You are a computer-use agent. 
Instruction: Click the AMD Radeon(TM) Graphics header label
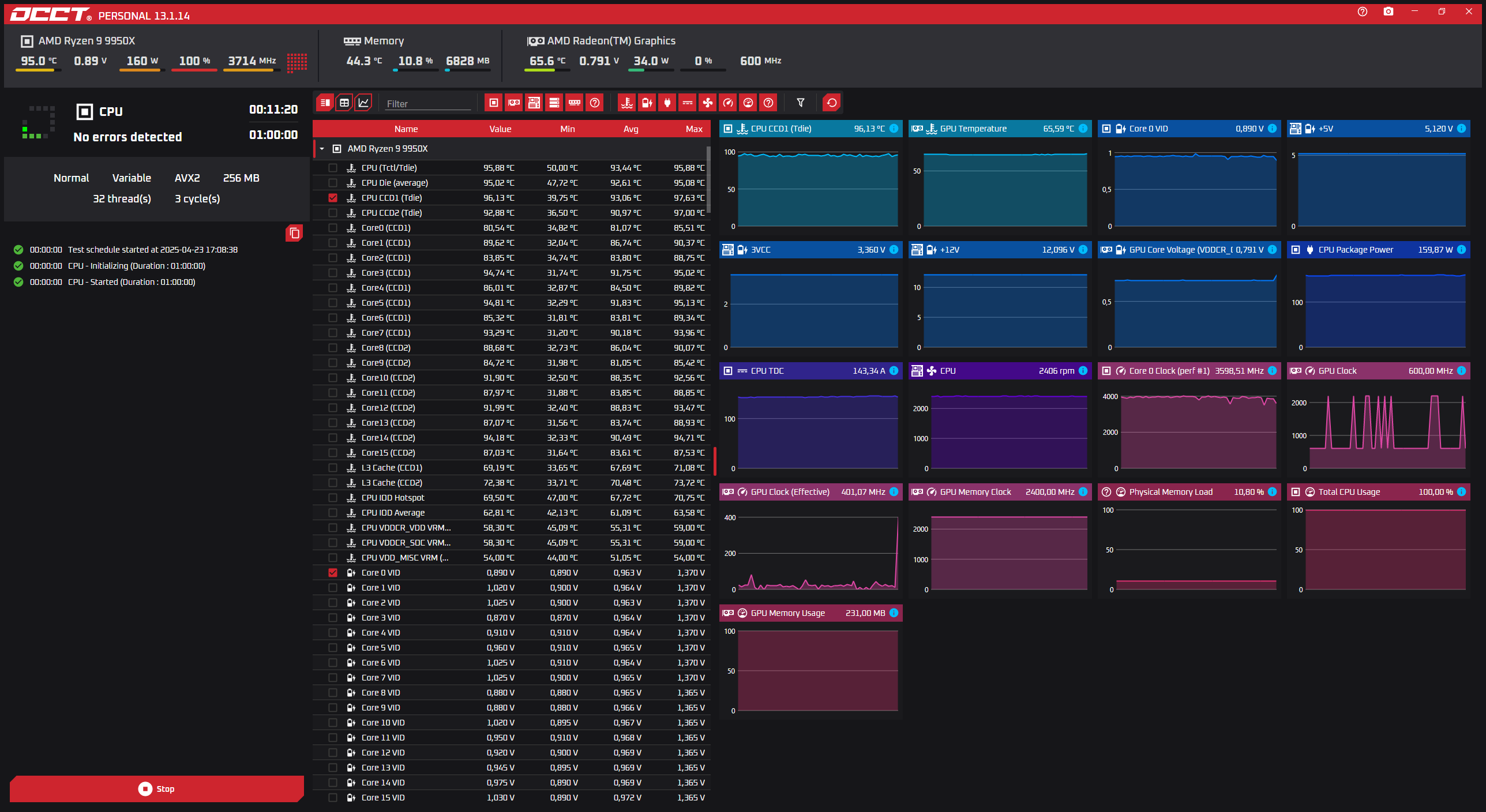coord(611,41)
